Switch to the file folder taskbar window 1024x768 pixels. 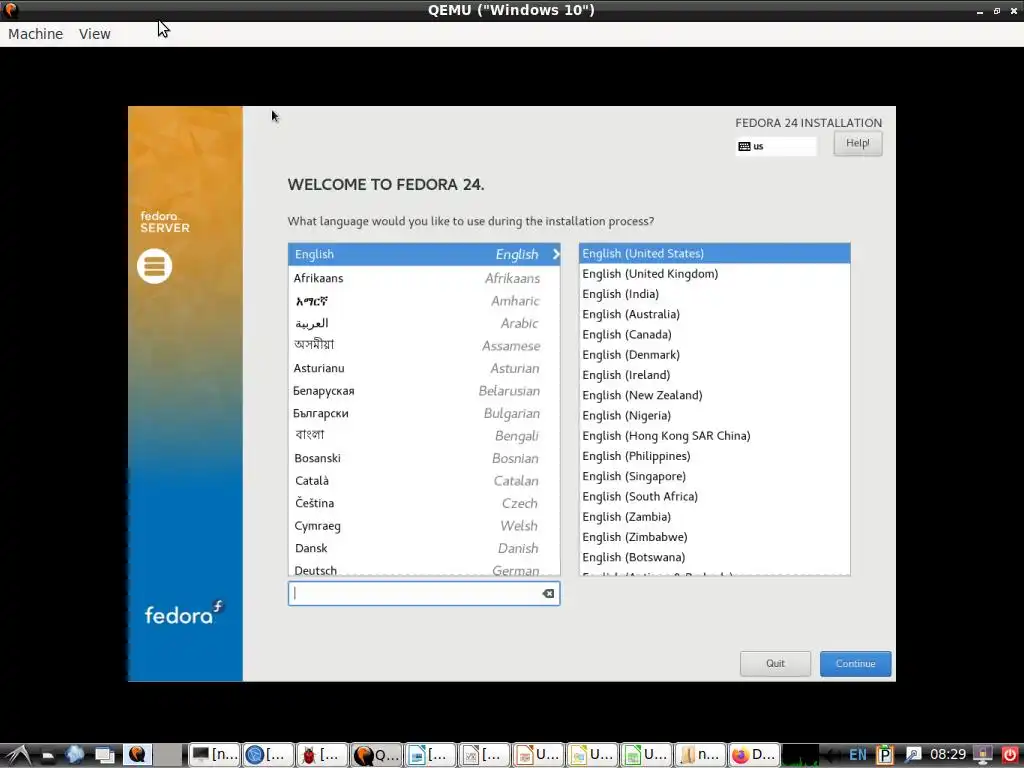(x=700, y=755)
